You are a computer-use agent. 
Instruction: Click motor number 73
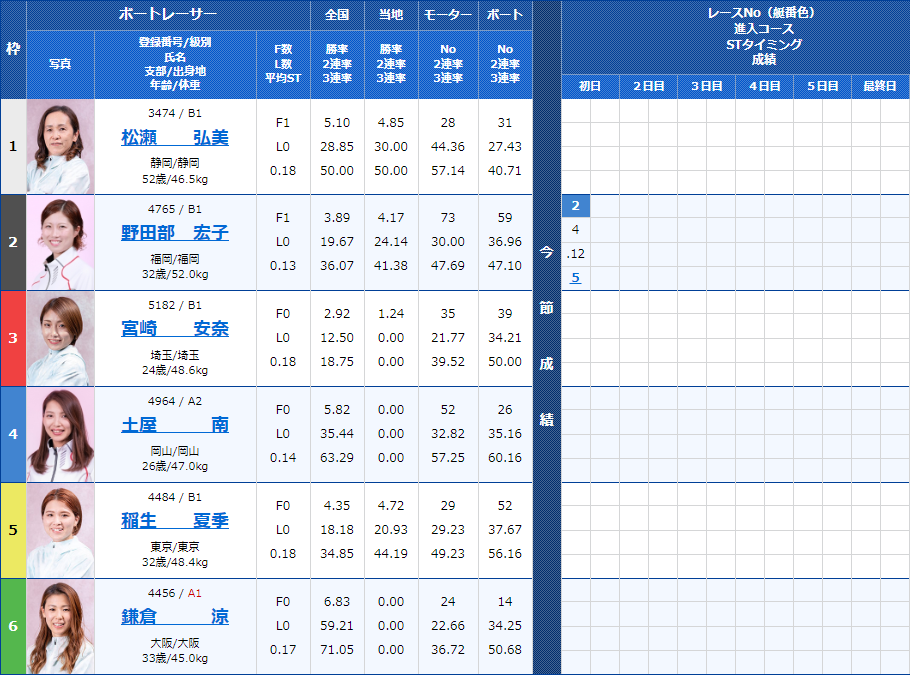[448, 218]
